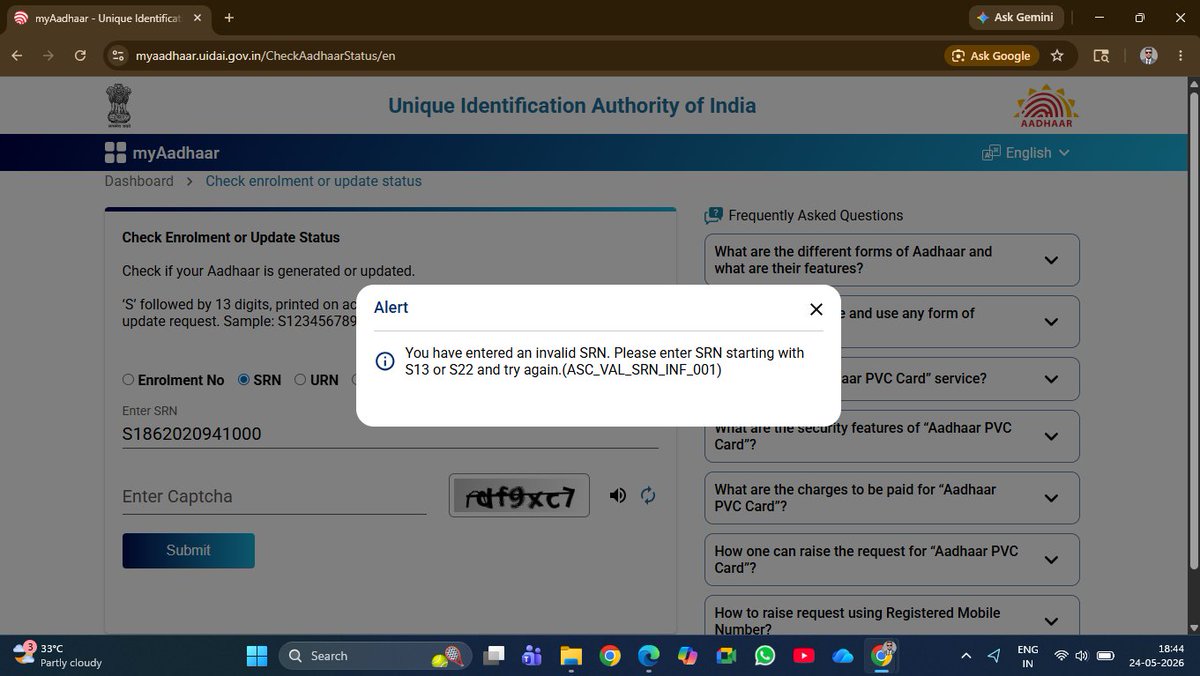Bookmark this page with star icon
1200x676 pixels.
1057,56
